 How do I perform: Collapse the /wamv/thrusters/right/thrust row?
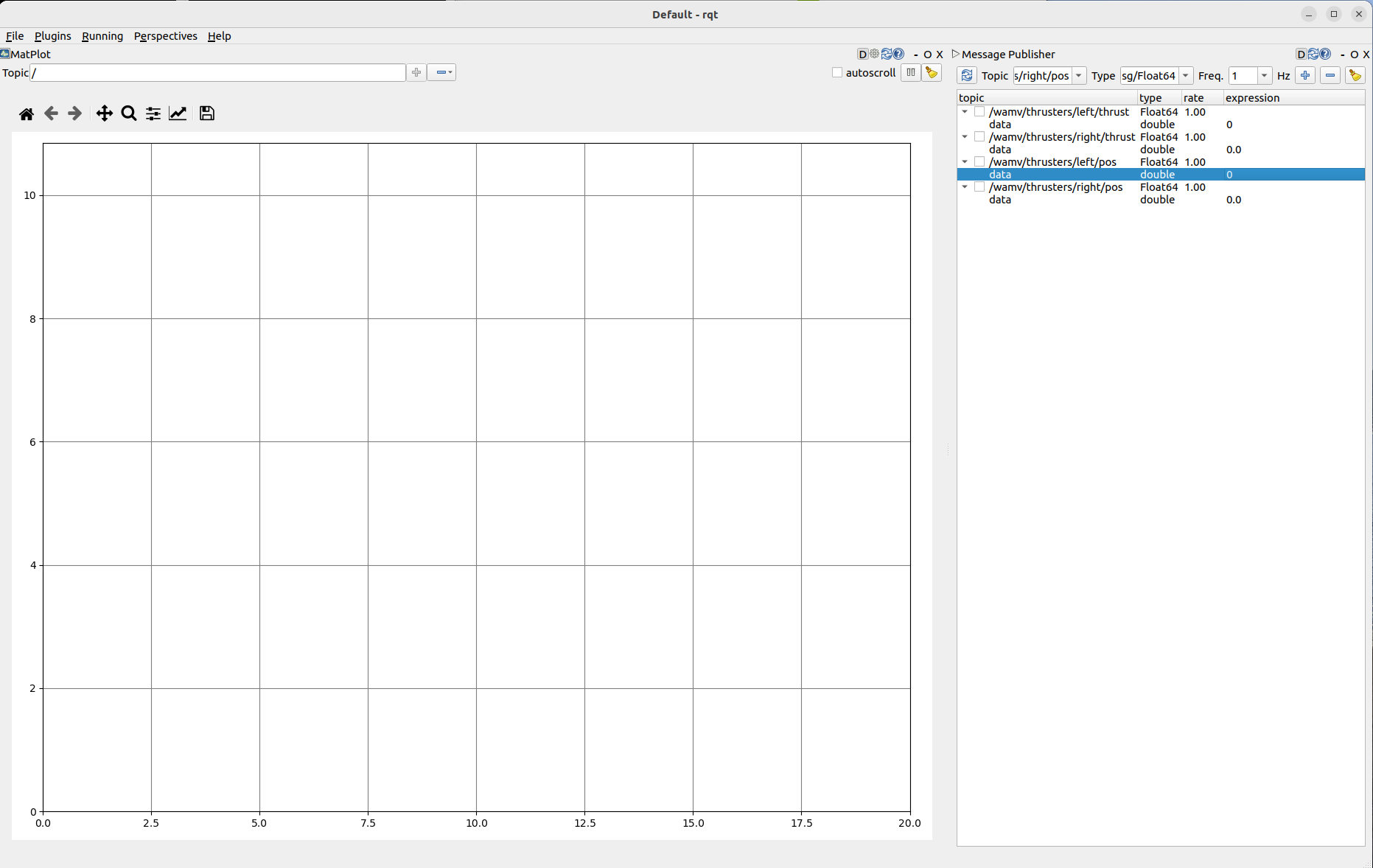965,137
